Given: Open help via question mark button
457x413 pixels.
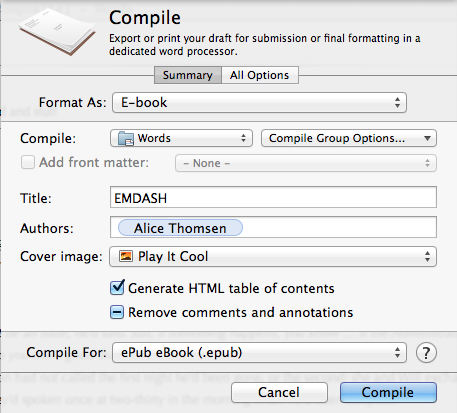Looking at the screenshot, I should [x=426, y=353].
